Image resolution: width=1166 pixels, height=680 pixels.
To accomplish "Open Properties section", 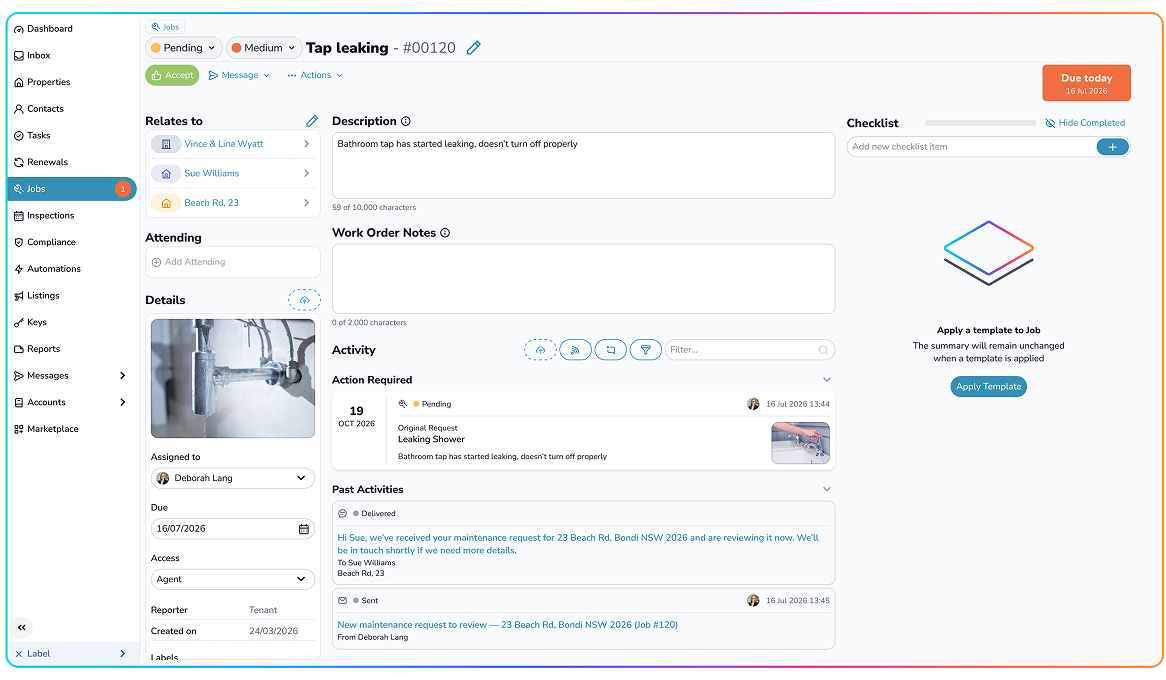I will (x=42, y=83).
